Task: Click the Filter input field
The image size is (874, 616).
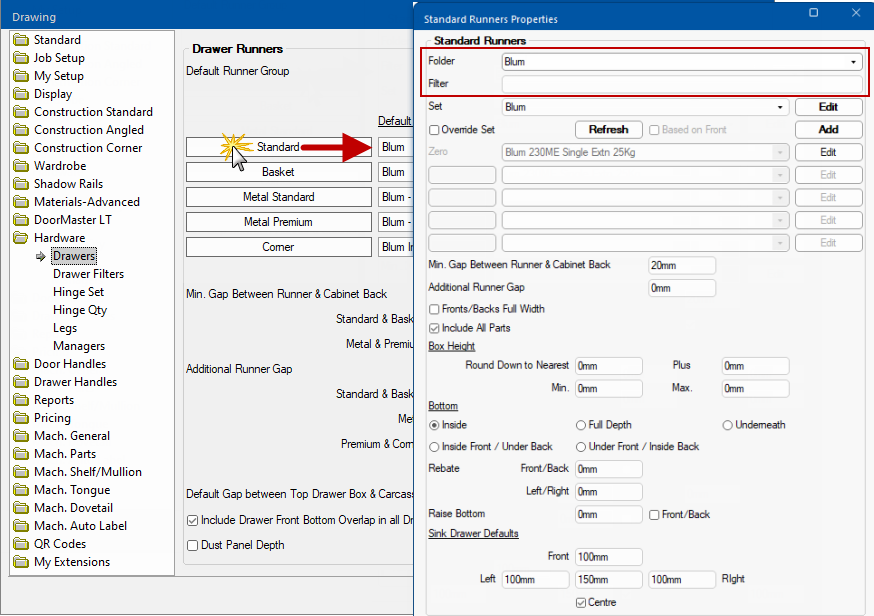Action: click(x=682, y=84)
